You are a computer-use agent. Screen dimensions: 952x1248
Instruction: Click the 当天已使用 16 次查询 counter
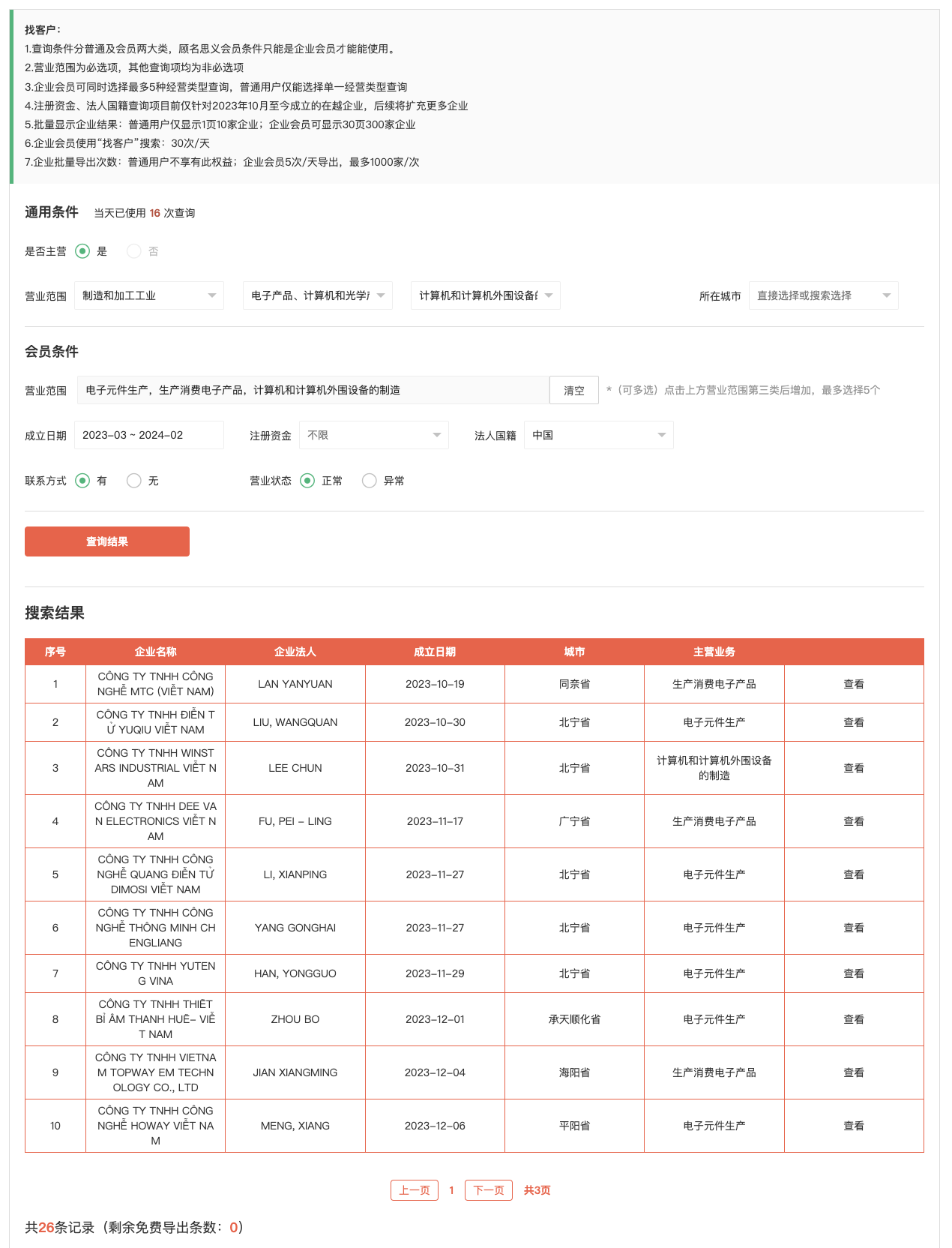(145, 213)
